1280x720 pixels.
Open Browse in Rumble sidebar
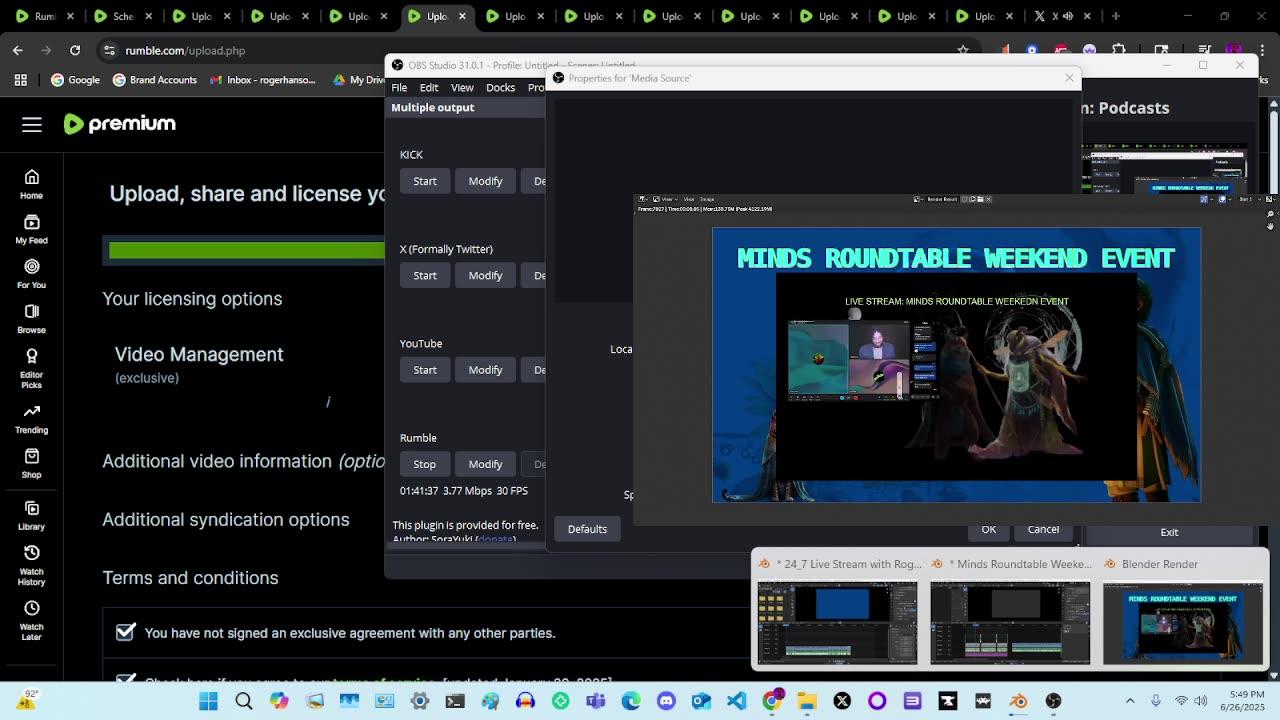pos(31,319)
